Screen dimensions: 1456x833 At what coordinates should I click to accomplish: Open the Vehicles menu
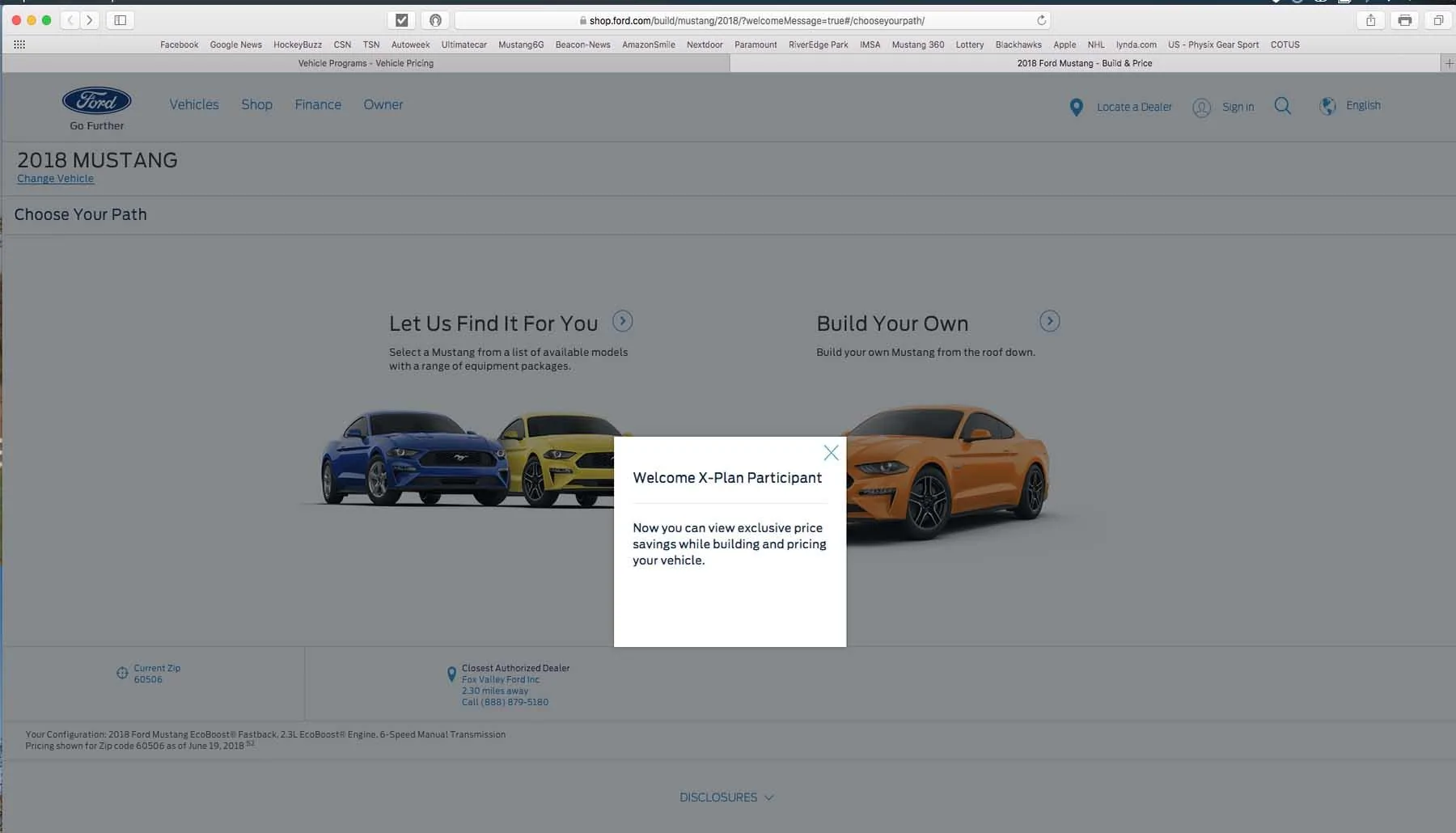[x=194, y=104]
